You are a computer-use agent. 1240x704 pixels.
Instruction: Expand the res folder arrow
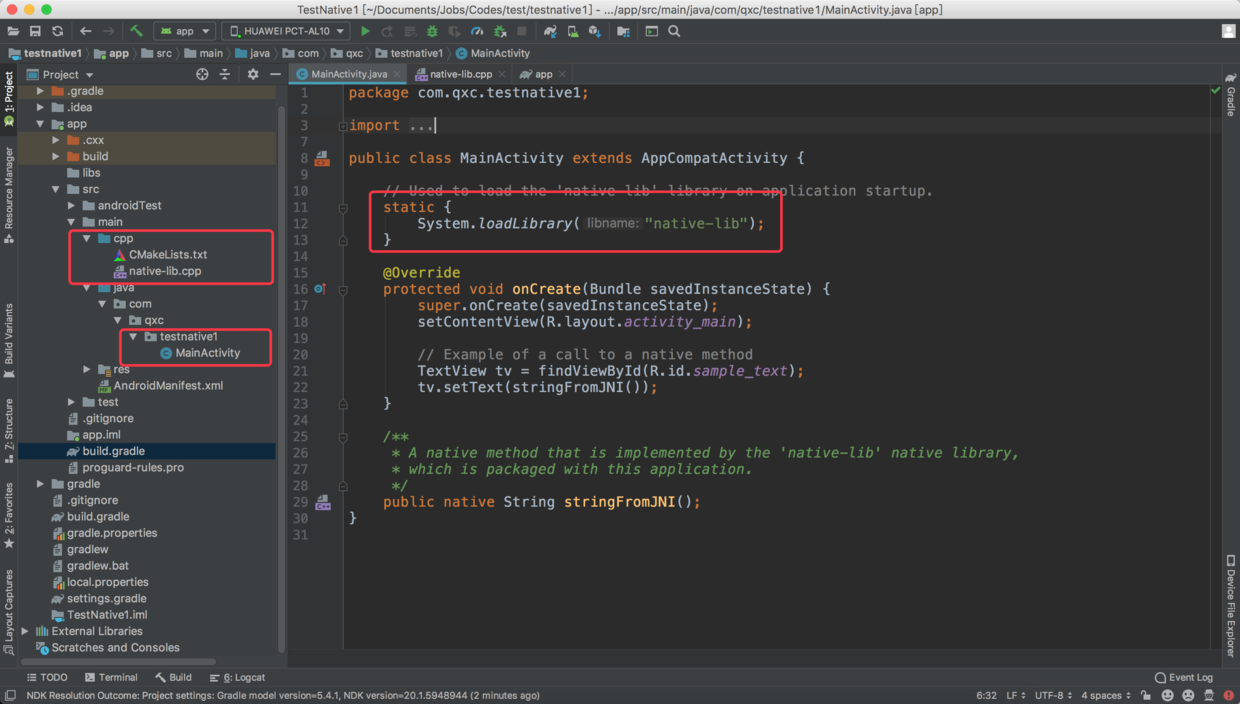(87, 369)
